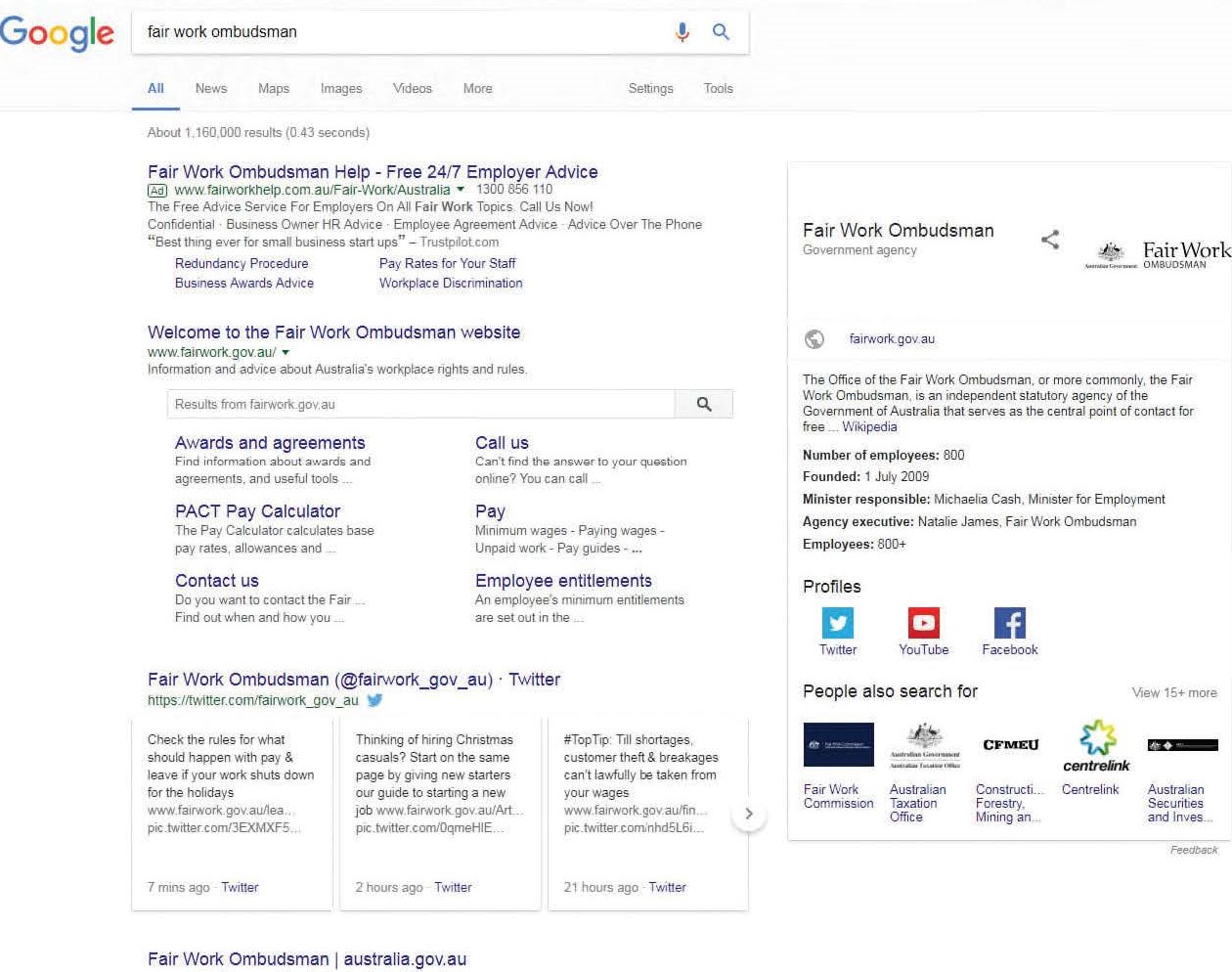
Task: Select the All results tab
Action: [x=155, y=88]
